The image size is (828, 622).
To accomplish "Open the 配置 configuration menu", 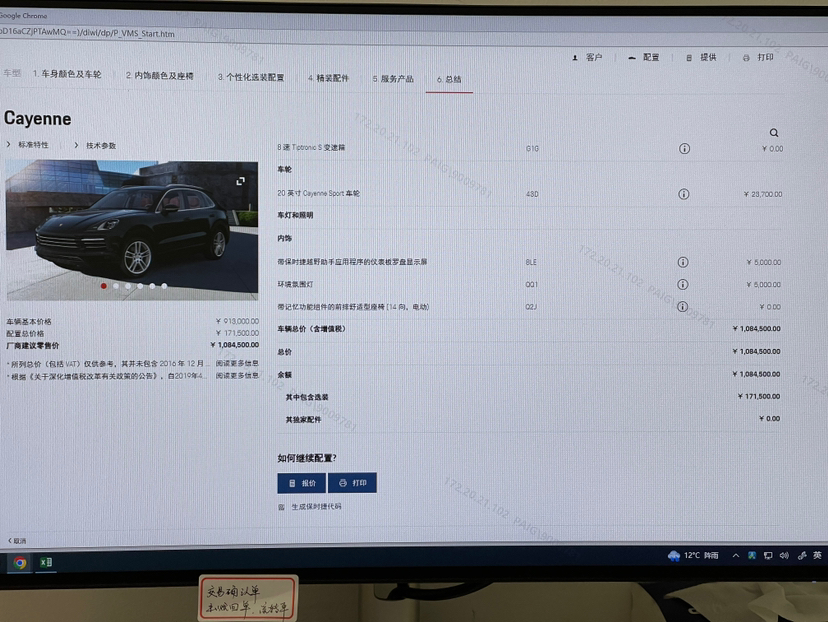I will click(644, 57).
